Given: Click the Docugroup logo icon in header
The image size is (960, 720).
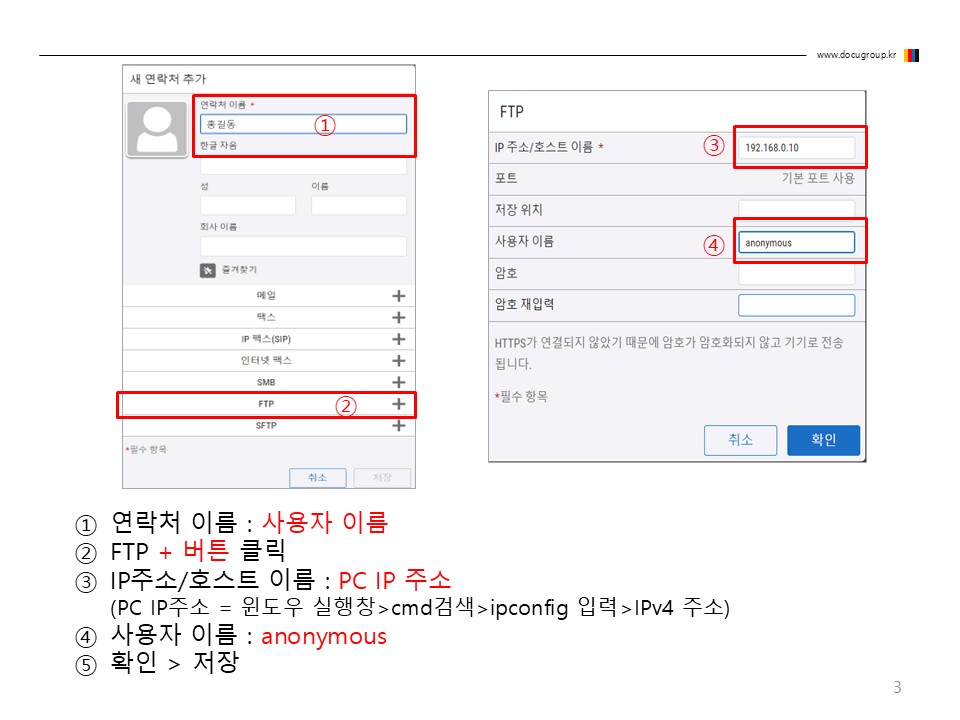Looking at the screenshot, I should tap(912, 55).
